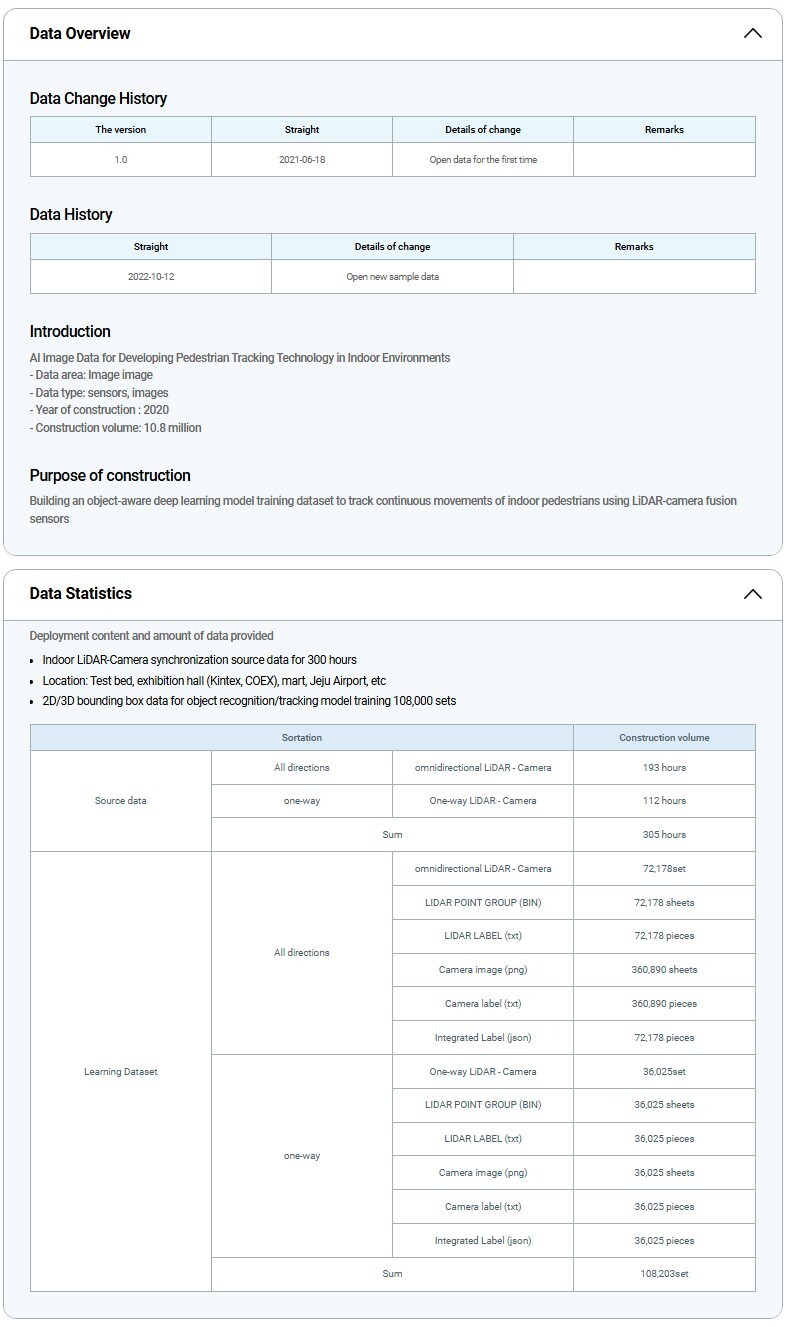
Task: Select "Open data for the first time" cell
Action: point(482,159)
